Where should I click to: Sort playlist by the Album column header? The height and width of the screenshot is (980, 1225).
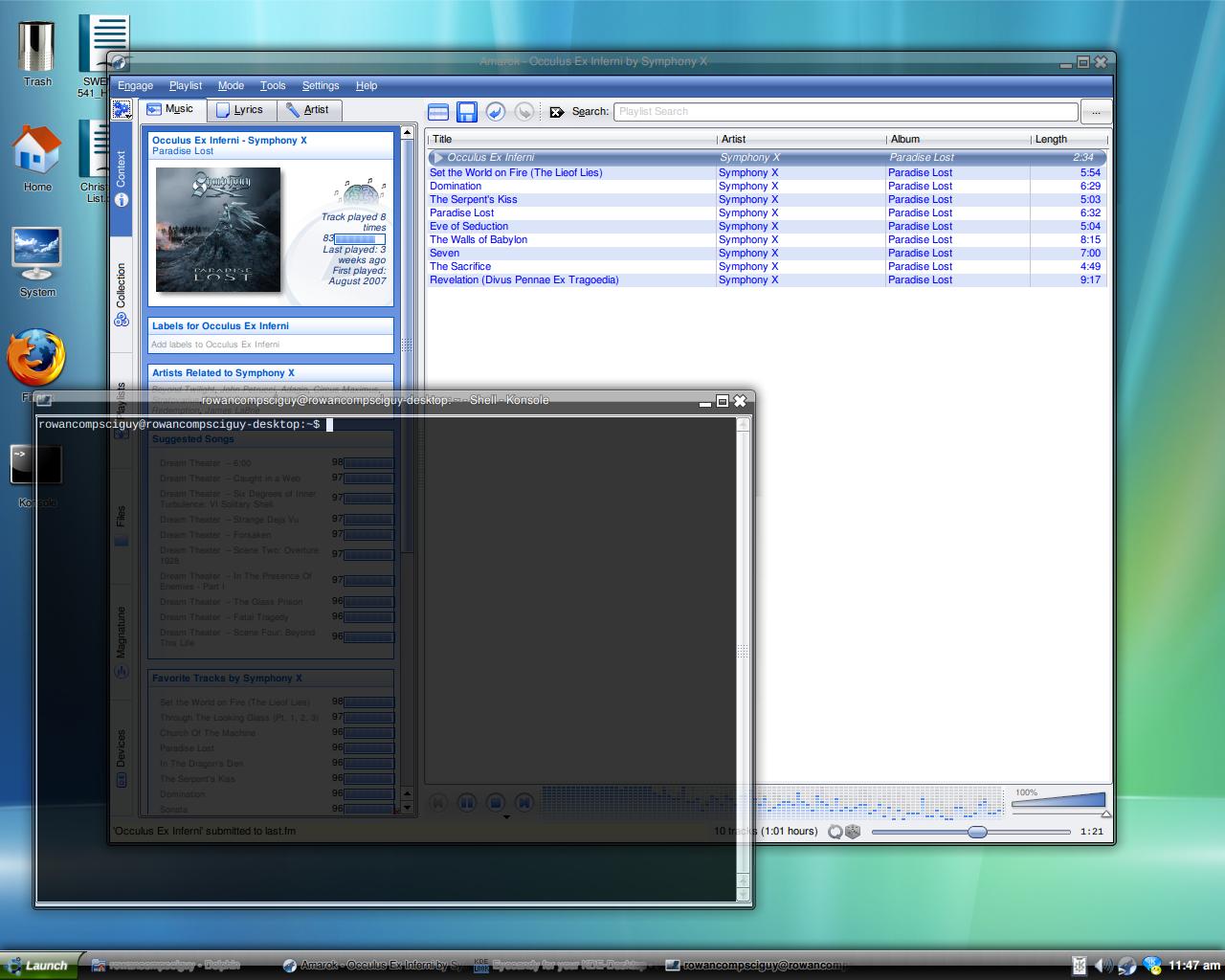pyautogui.click(x=958, y=140)
